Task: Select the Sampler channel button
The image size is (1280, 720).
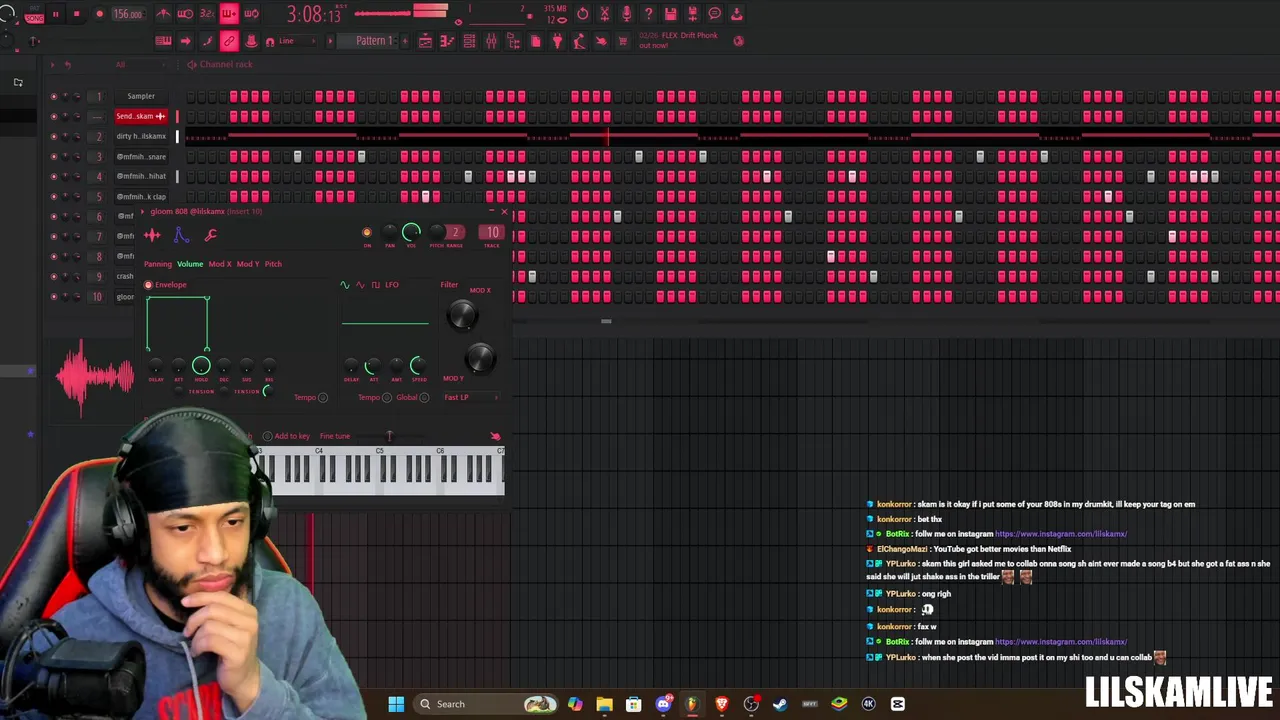Action: click(x=141, y=96)
